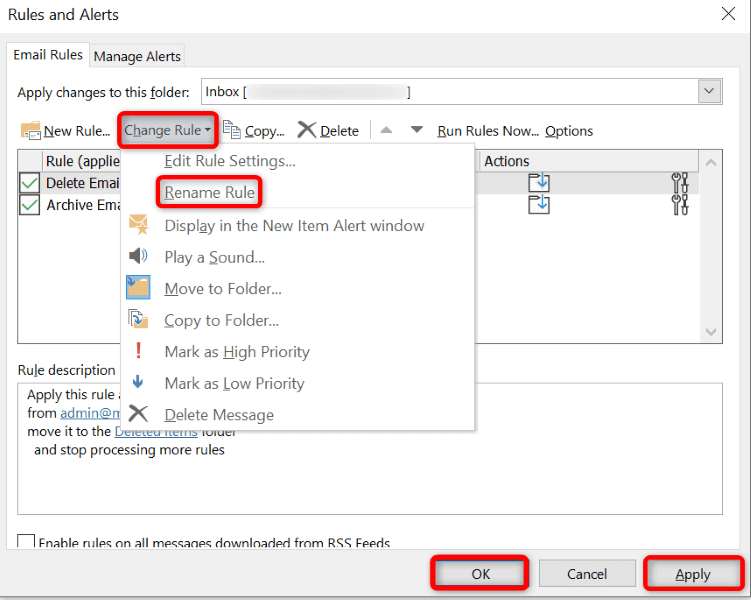
Task: Switch to the Manage Alerts tab
Action: coord(137,56)
